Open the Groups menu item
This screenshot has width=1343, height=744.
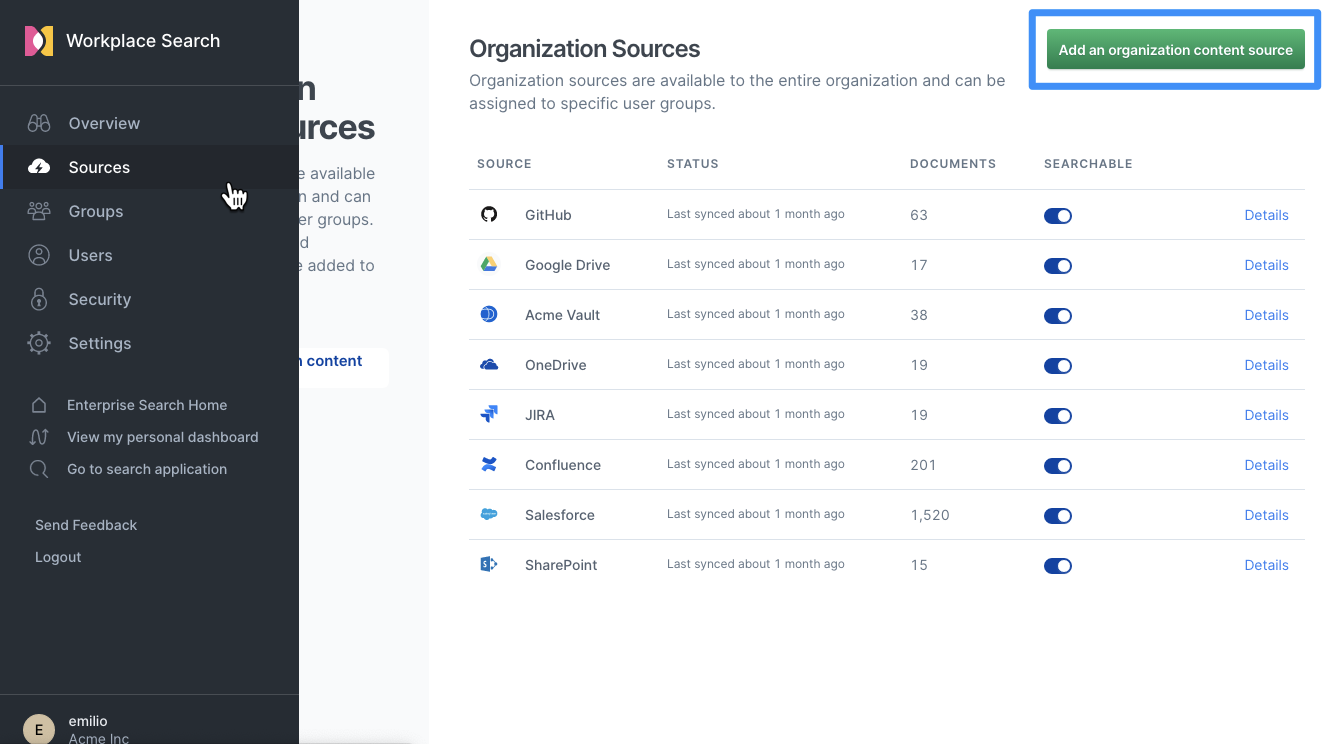pyautogui.click(x=149, y=211)
